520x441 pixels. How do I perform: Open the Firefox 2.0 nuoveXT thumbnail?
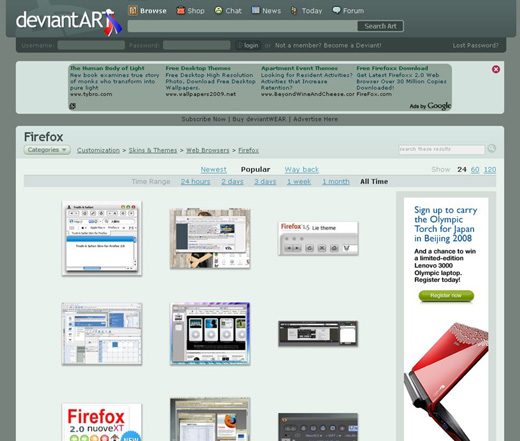[x=102, y=422]
